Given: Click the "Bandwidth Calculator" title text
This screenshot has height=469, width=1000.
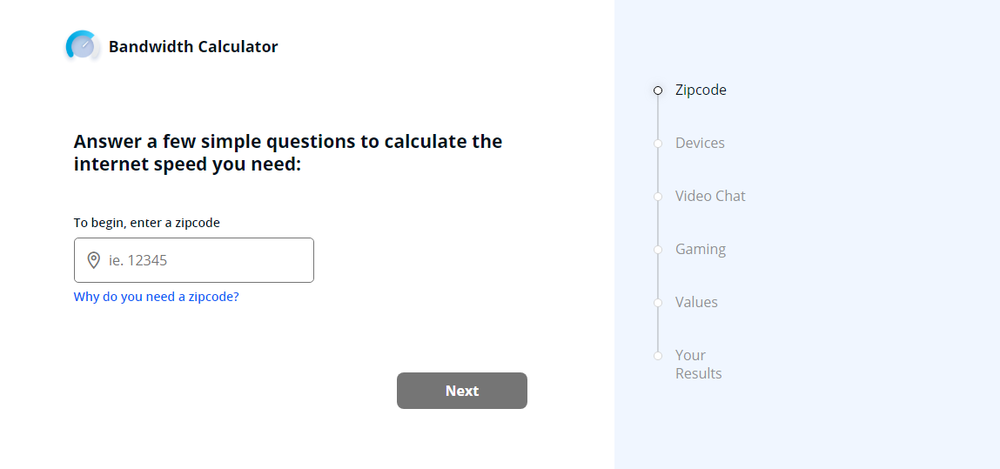Looking at the screenshot, I should [193, 46].
